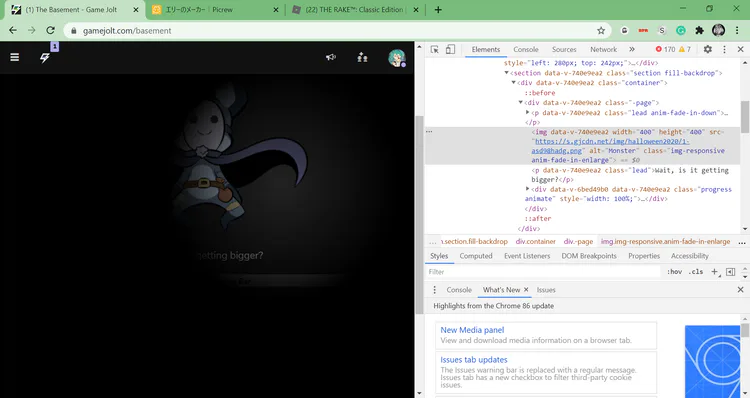Close the What's New drawer tab
This screenshot has width=750, height=398.
click(526, 290)
